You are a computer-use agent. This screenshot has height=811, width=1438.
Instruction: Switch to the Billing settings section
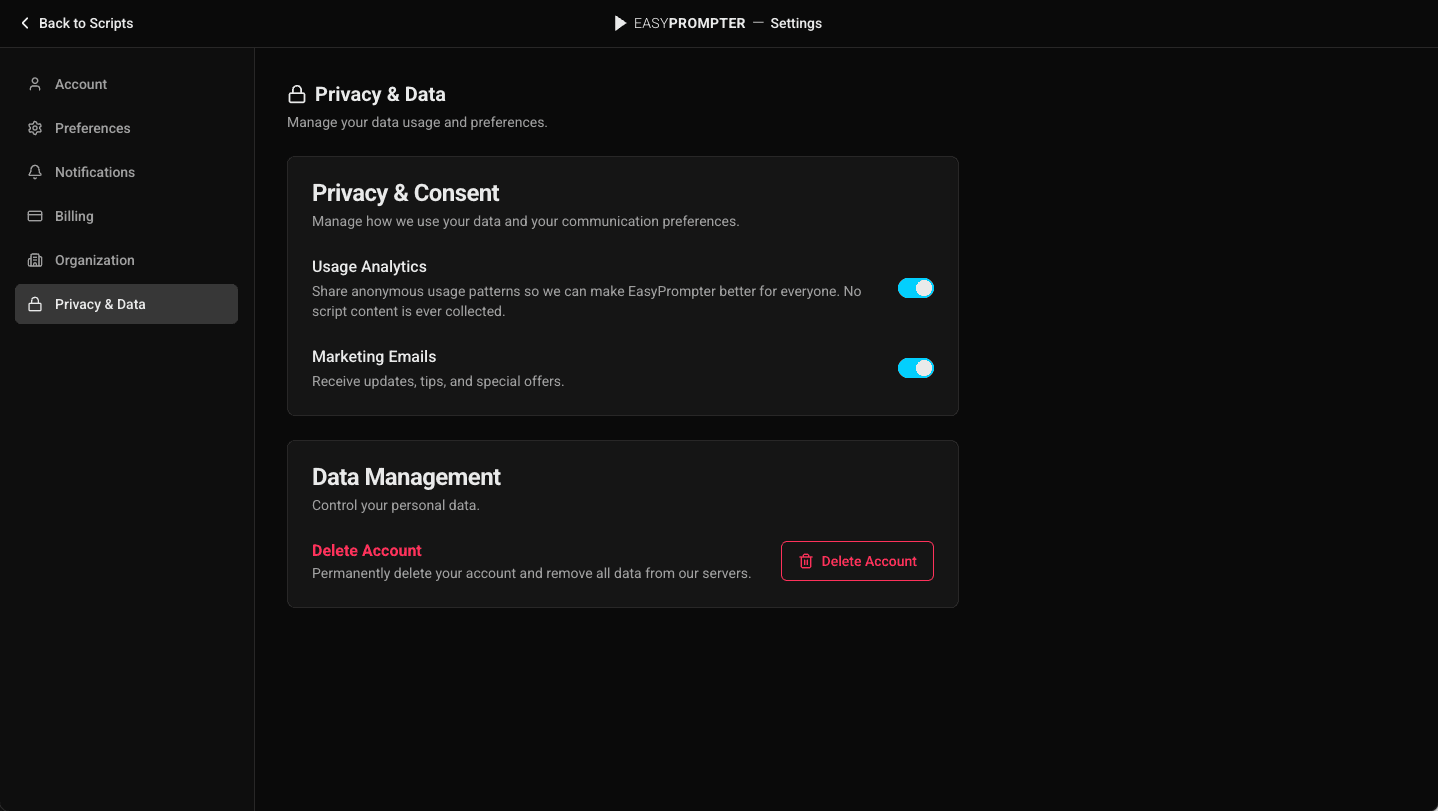click(74, 216)
